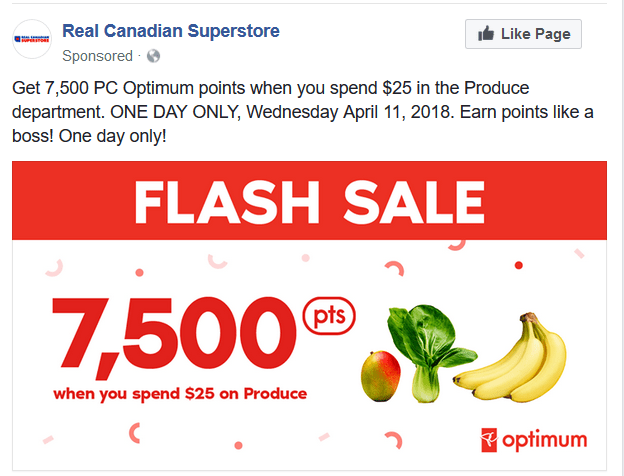The image size is (624, 476).
Task: Click the April 11, 2018 date text
Action: coord(398,112)
